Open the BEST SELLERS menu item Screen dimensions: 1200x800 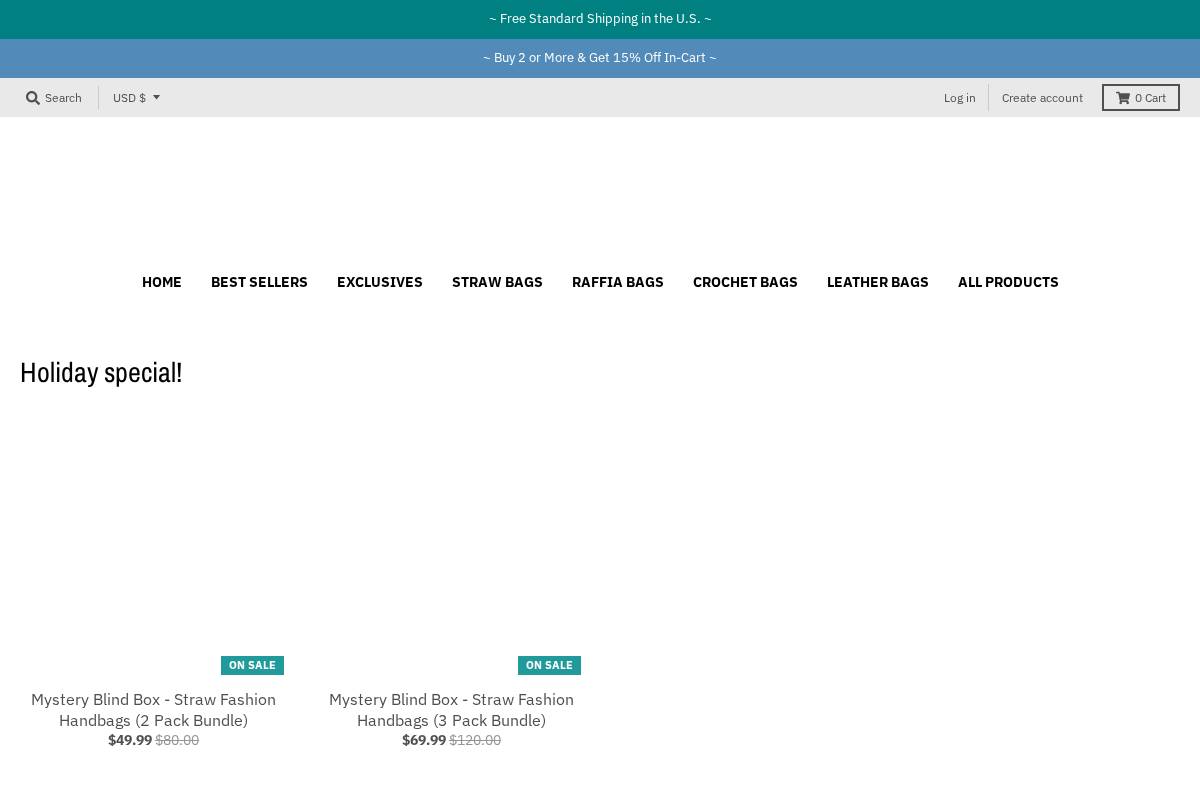coord(259,282)
